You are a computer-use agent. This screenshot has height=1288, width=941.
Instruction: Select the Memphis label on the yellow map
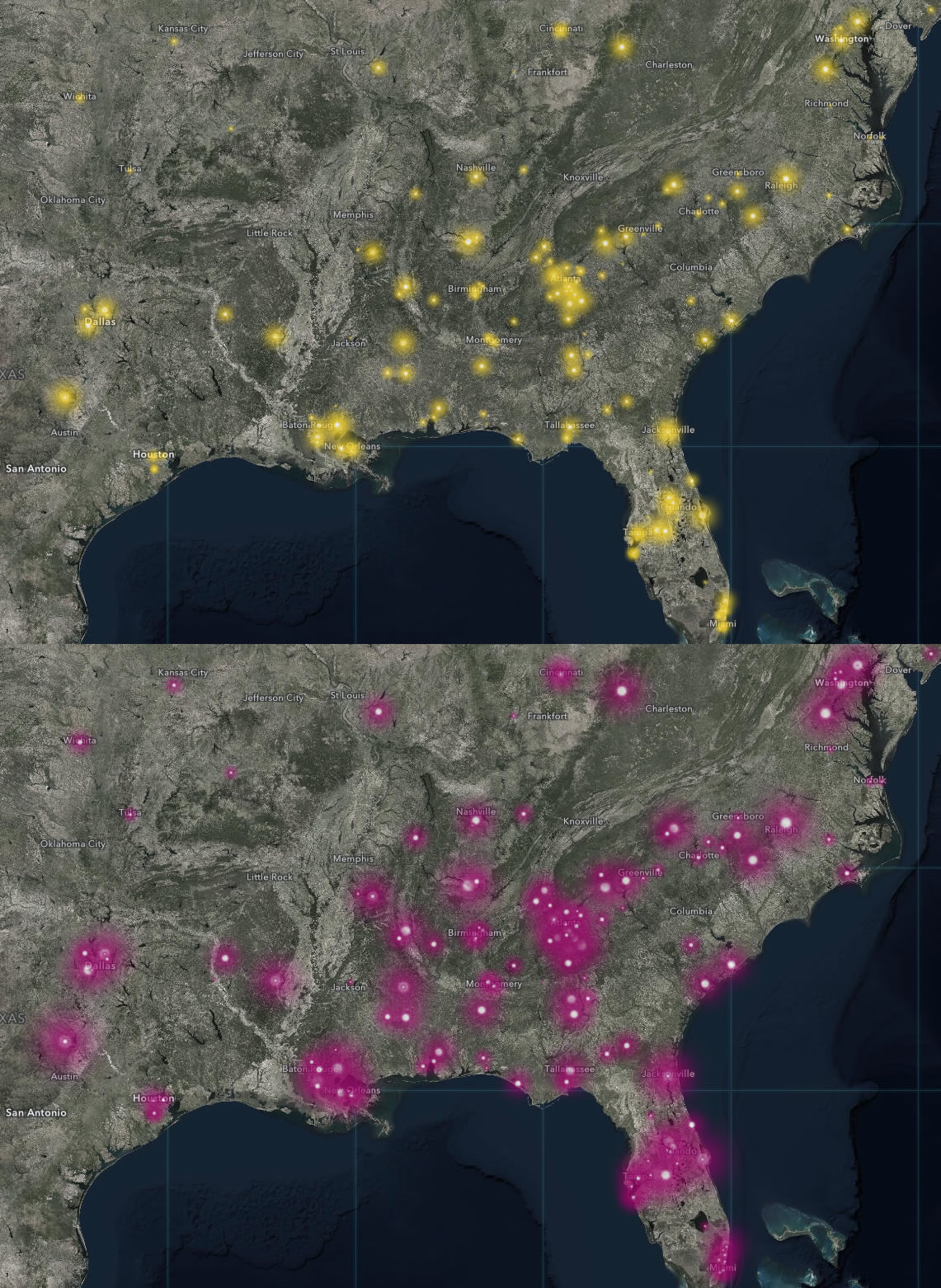pyautogui.click(x=353, y=214)
